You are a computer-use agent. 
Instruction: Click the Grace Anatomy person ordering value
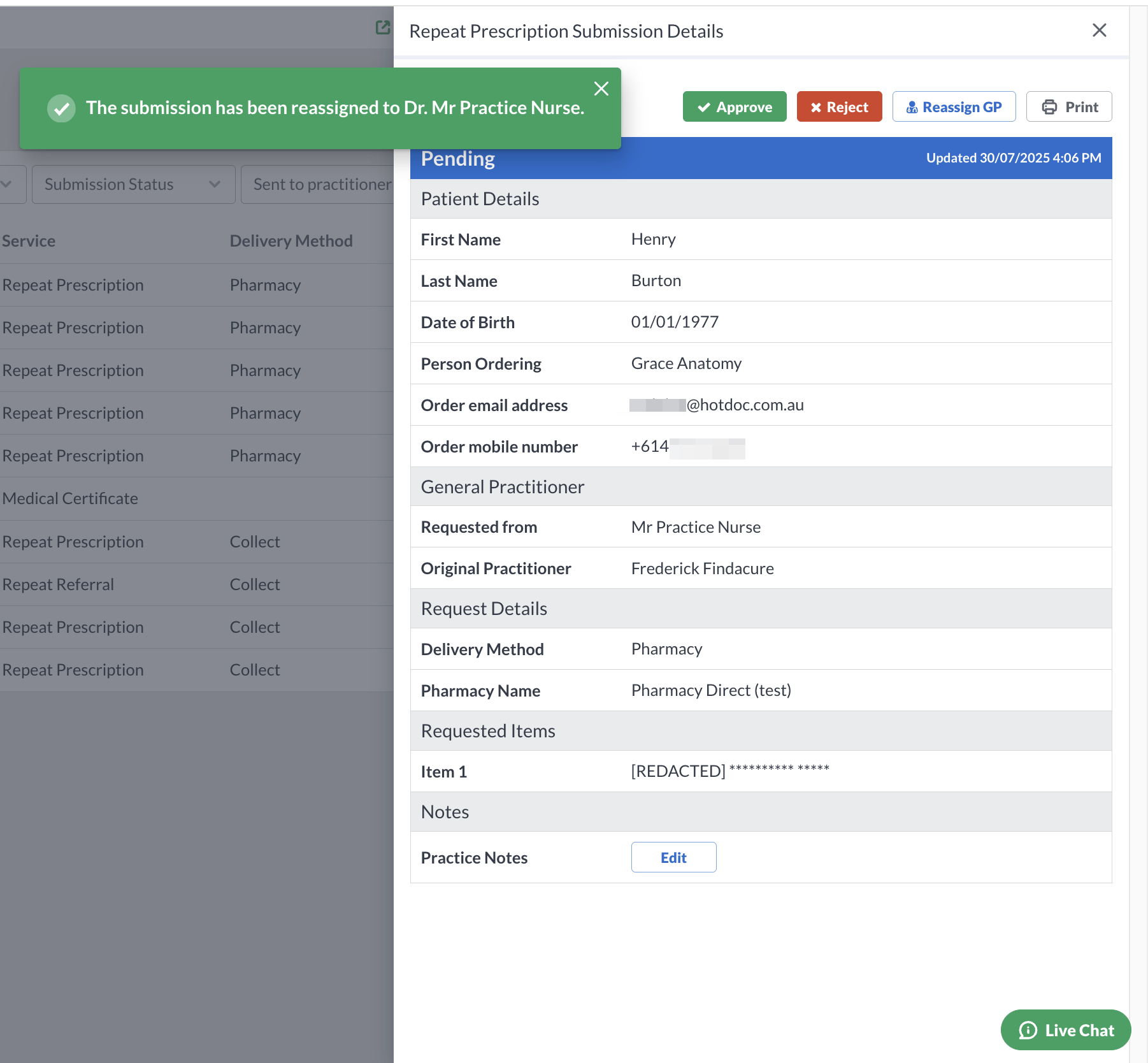point(686,363)
